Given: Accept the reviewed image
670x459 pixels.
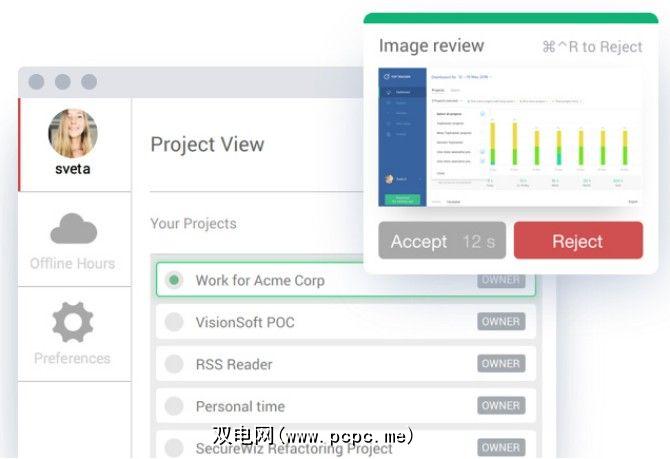Looking at the screenshot, I should (442, 240).
